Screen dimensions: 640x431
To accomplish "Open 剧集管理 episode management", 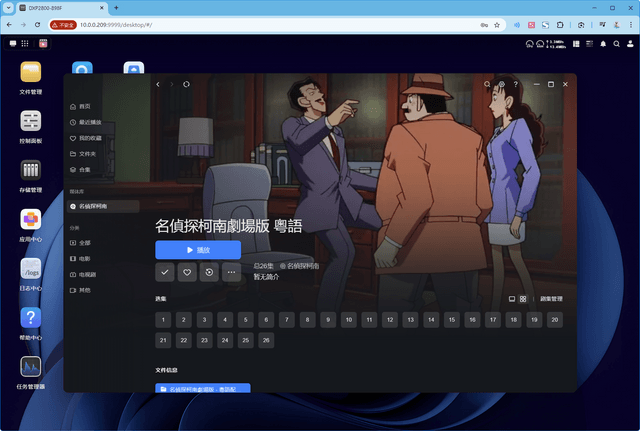I will (551, 299).
